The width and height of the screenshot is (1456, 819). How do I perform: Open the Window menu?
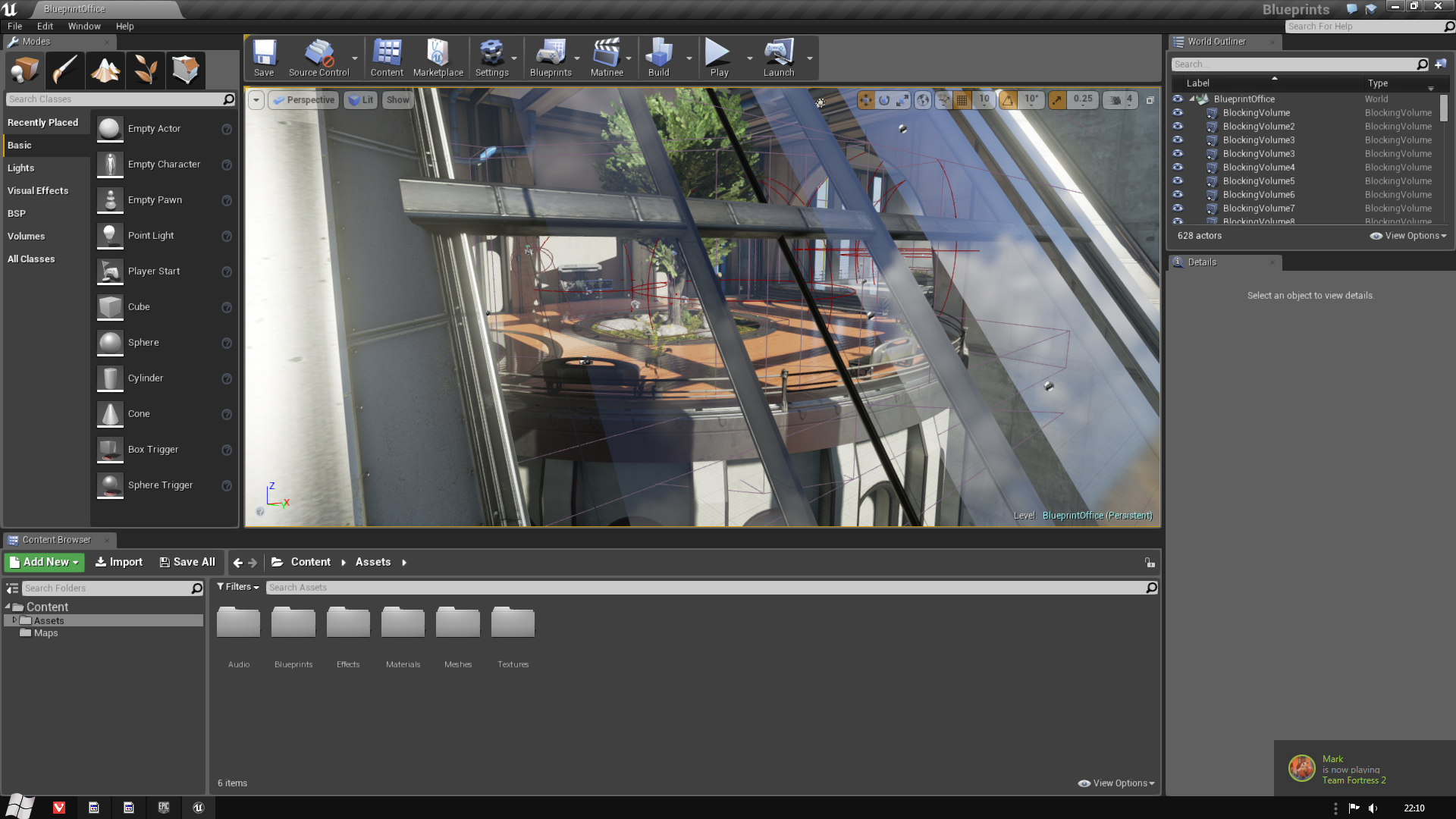84,26
